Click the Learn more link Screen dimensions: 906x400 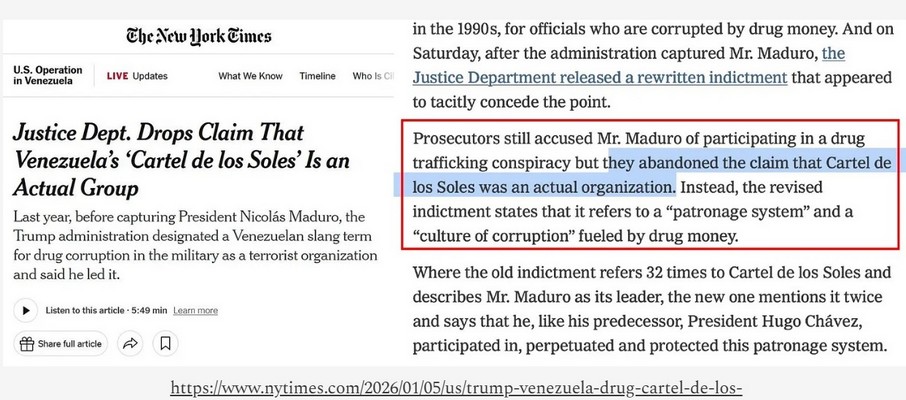point(195,311)
